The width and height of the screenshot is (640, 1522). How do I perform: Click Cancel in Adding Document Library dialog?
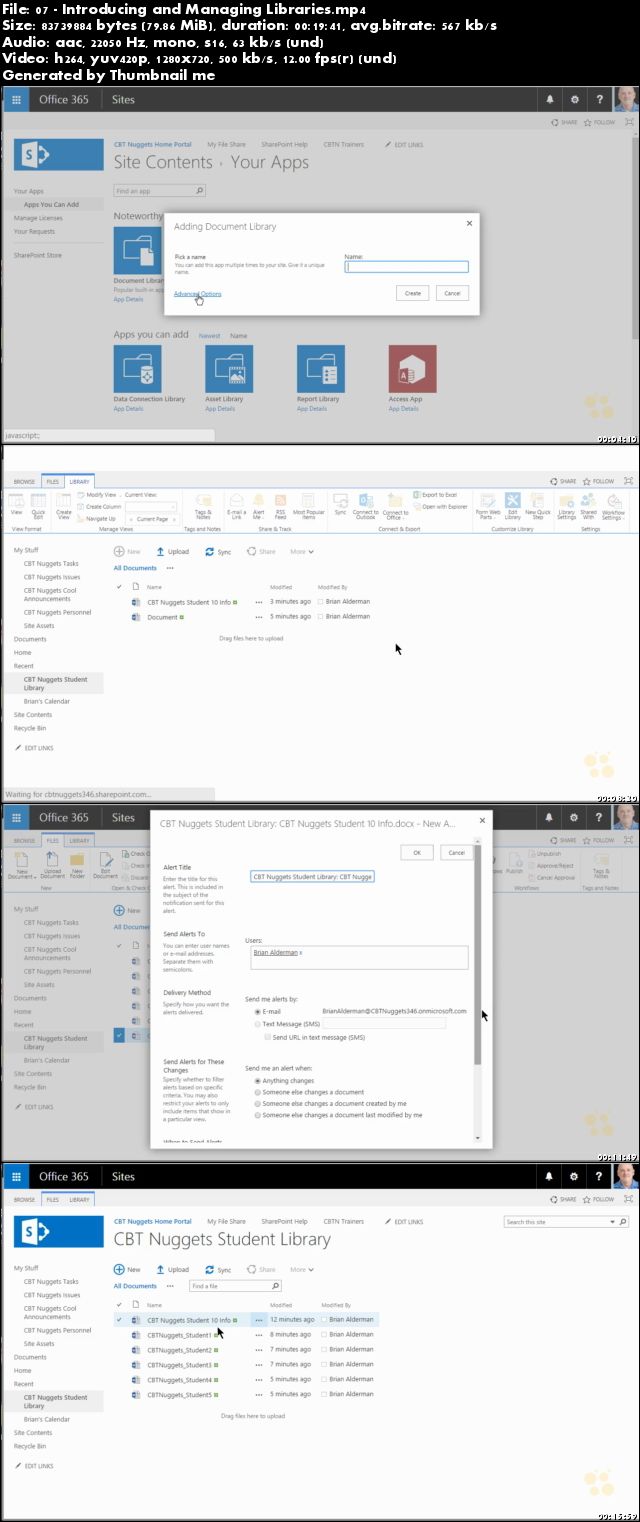point(452,293)
